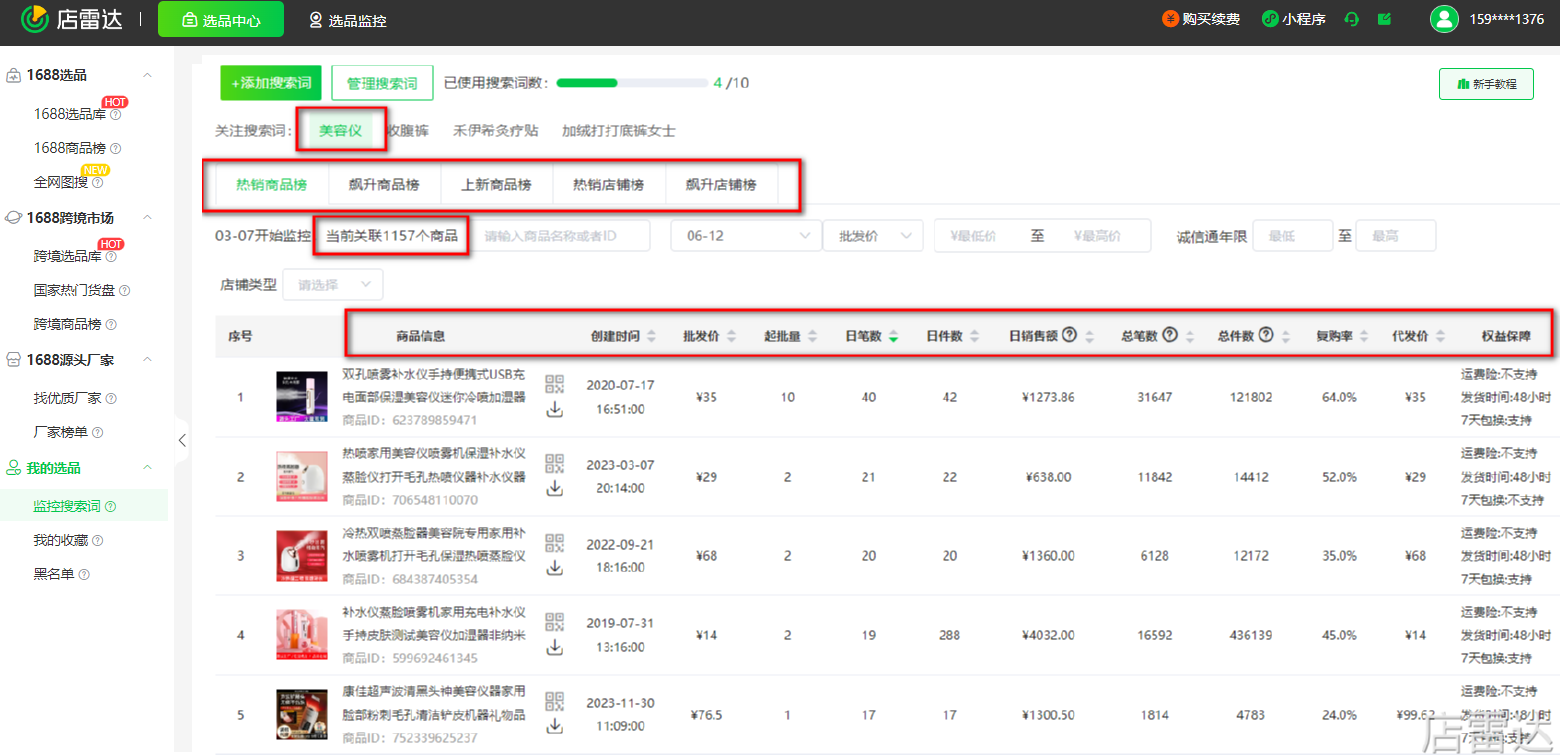The height and width of the screenshot is (755, 1560).
Task: Open the 小程序 mini-program icon
Action: click(1269, 19)
